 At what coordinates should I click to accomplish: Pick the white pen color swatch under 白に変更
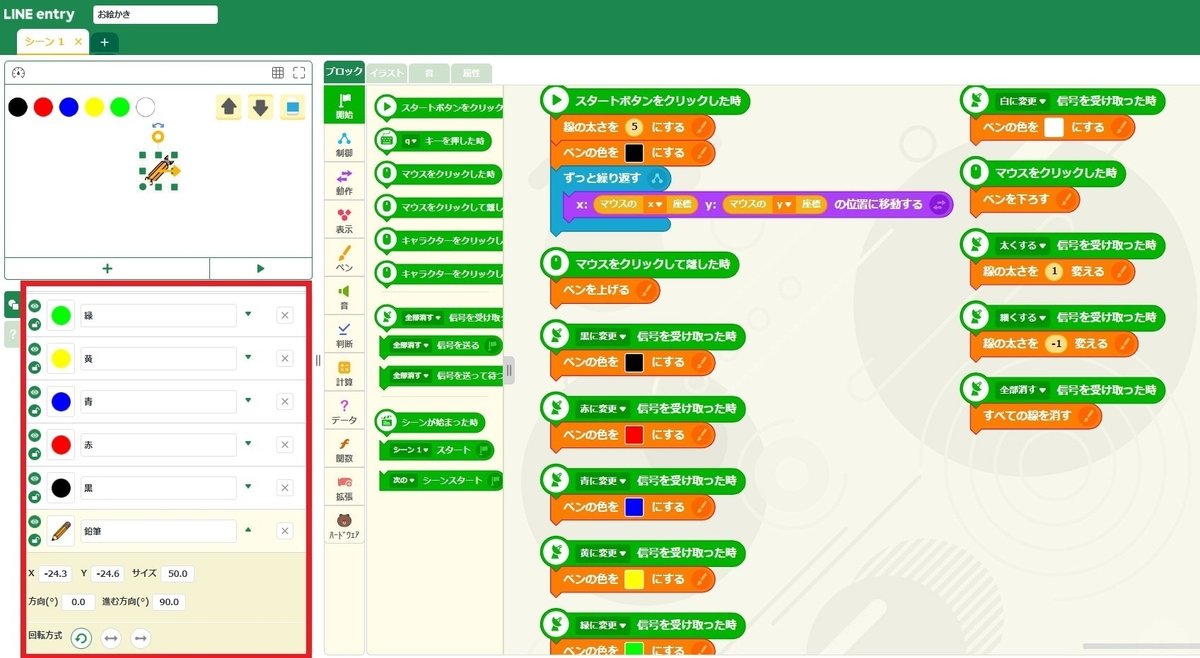click(1053, 127)
